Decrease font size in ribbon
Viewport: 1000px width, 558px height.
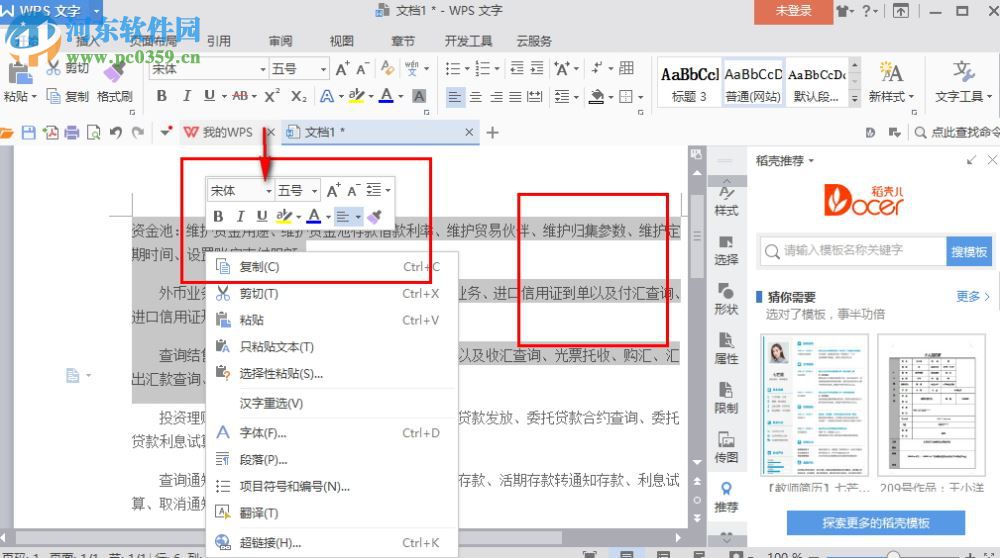pyautogui.click(x=362, y=68)
